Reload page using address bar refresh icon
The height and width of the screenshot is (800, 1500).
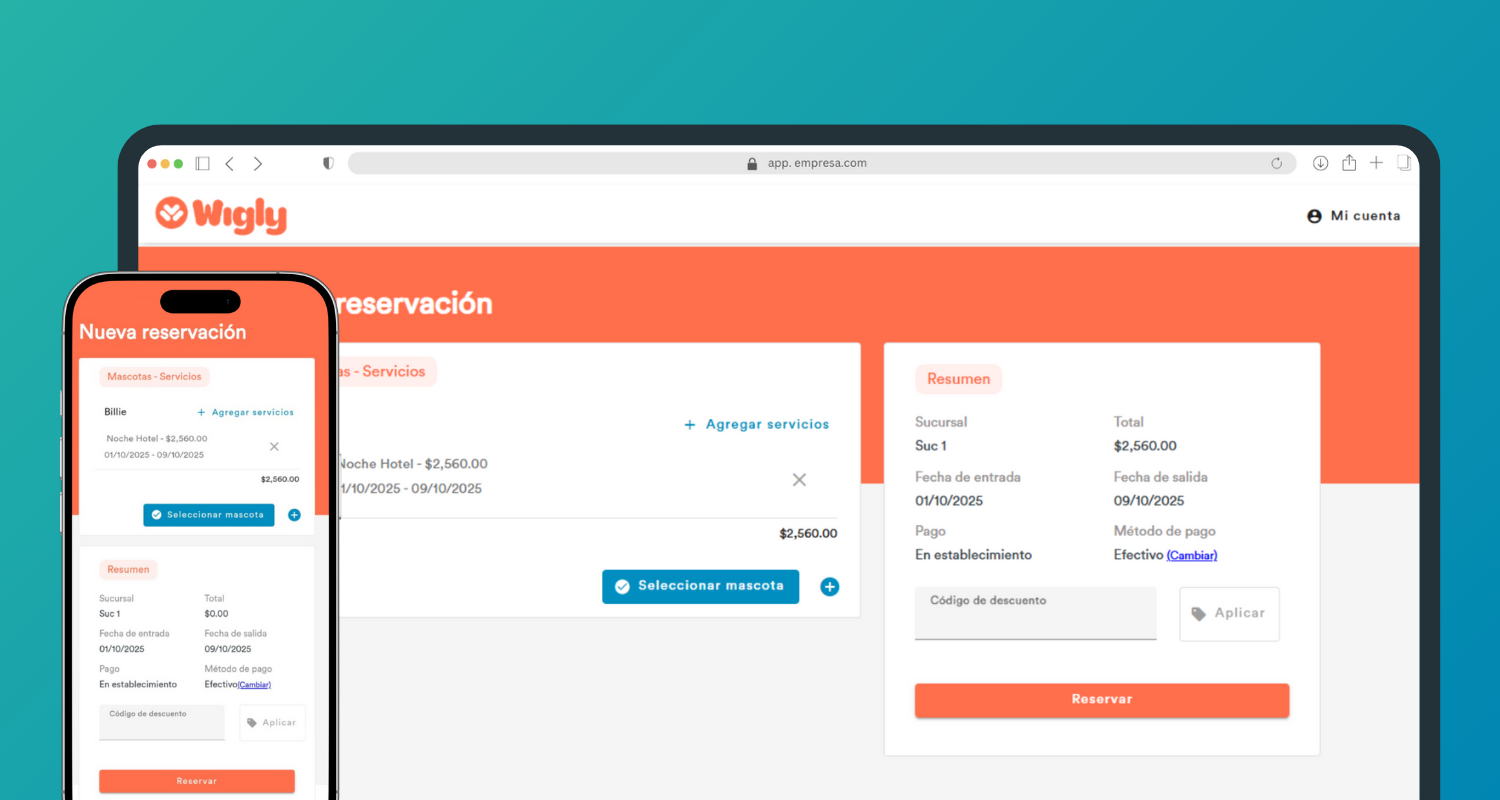coord(1276,164)
